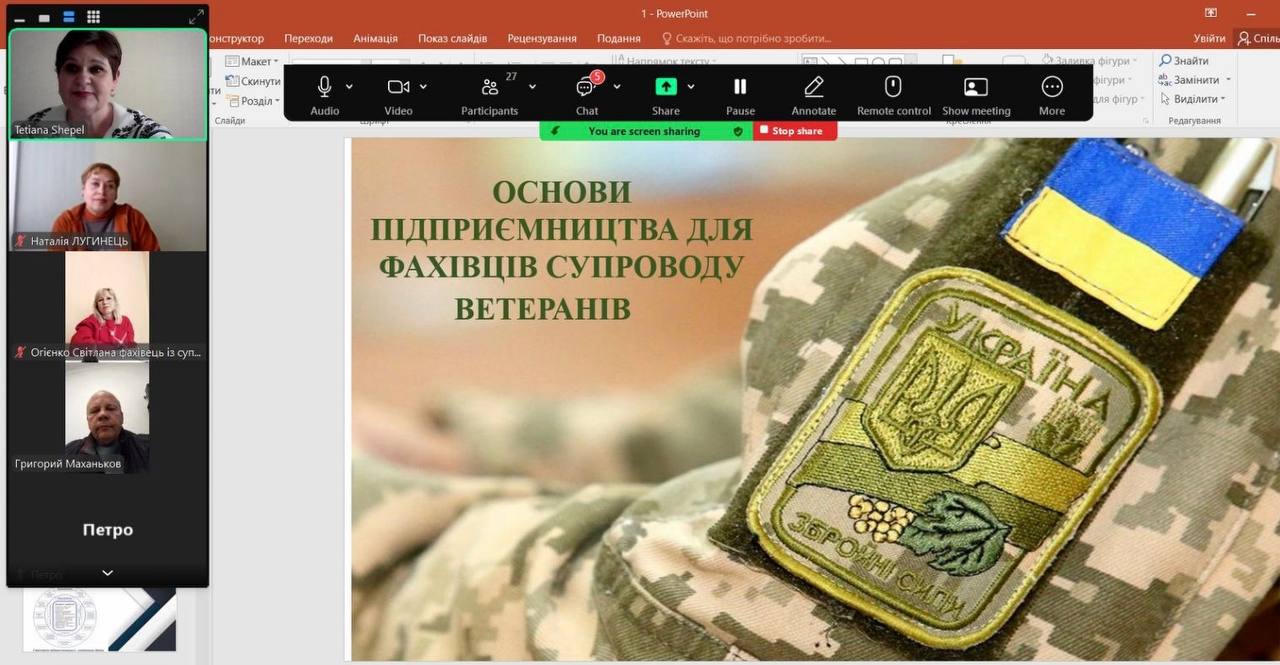
Task: Open the Виділити select dropdown
Action: (x=1192, y=99)
